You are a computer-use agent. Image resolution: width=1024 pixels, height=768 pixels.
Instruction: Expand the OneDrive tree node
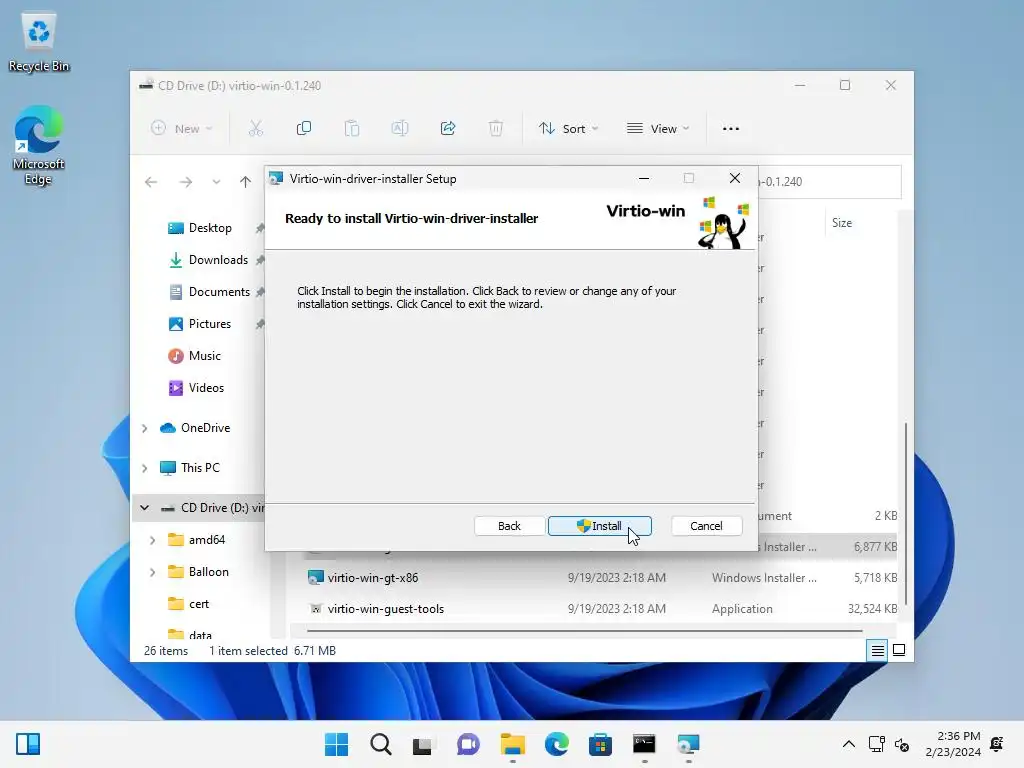144,428
